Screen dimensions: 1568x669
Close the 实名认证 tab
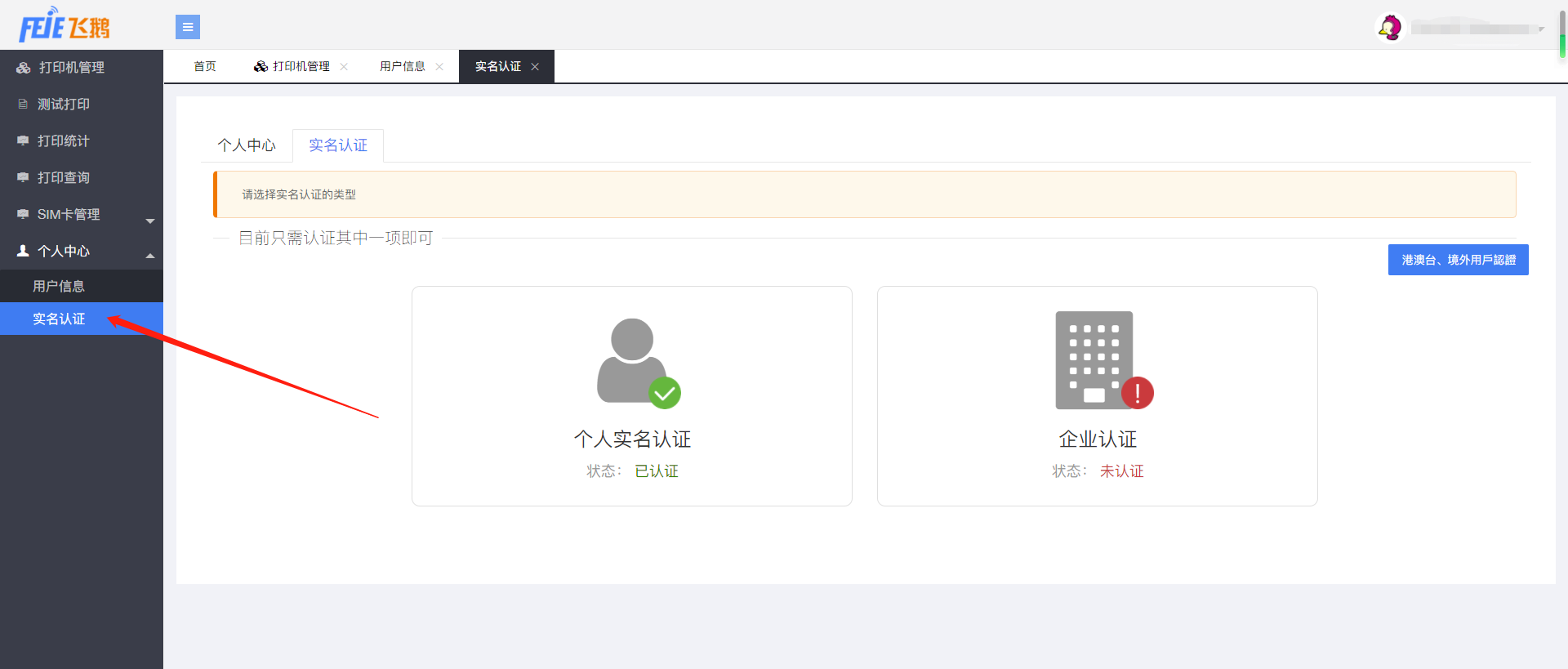535,67
